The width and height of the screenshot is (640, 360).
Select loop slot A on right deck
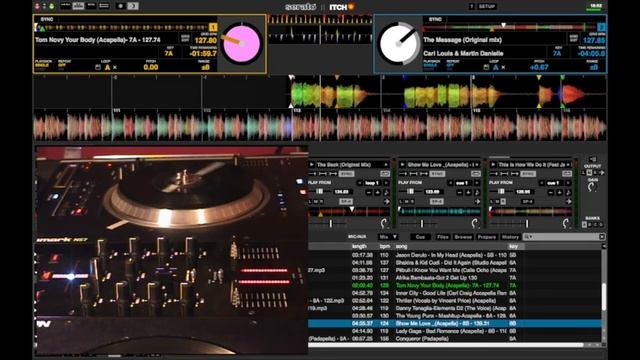(496, 67)
